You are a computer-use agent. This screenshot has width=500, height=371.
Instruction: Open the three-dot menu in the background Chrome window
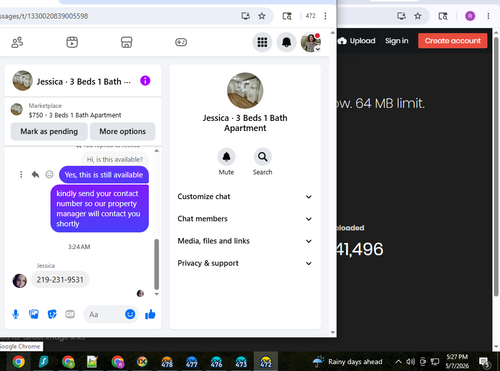coord(488,16)
